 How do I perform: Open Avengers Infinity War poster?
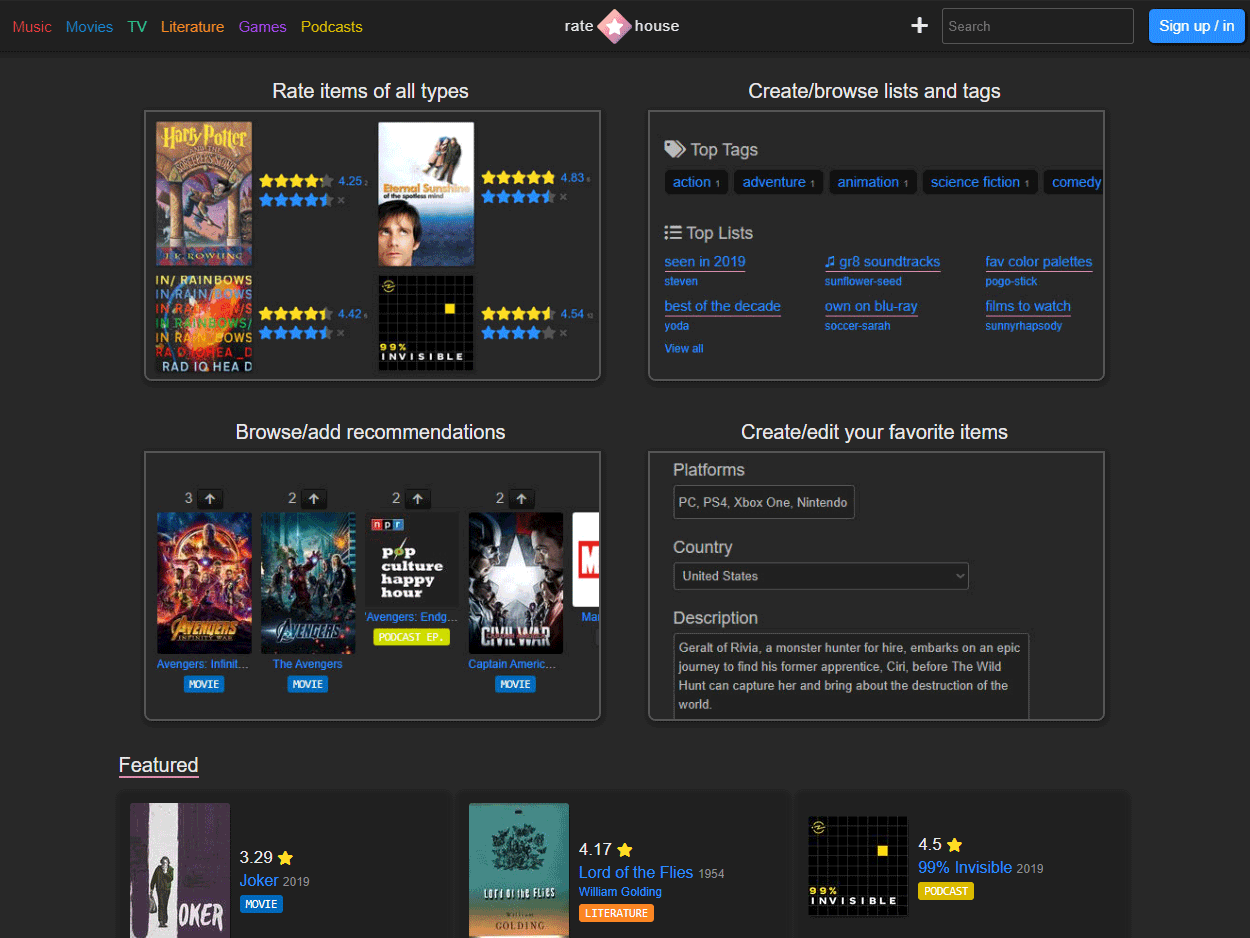point(204,583)
